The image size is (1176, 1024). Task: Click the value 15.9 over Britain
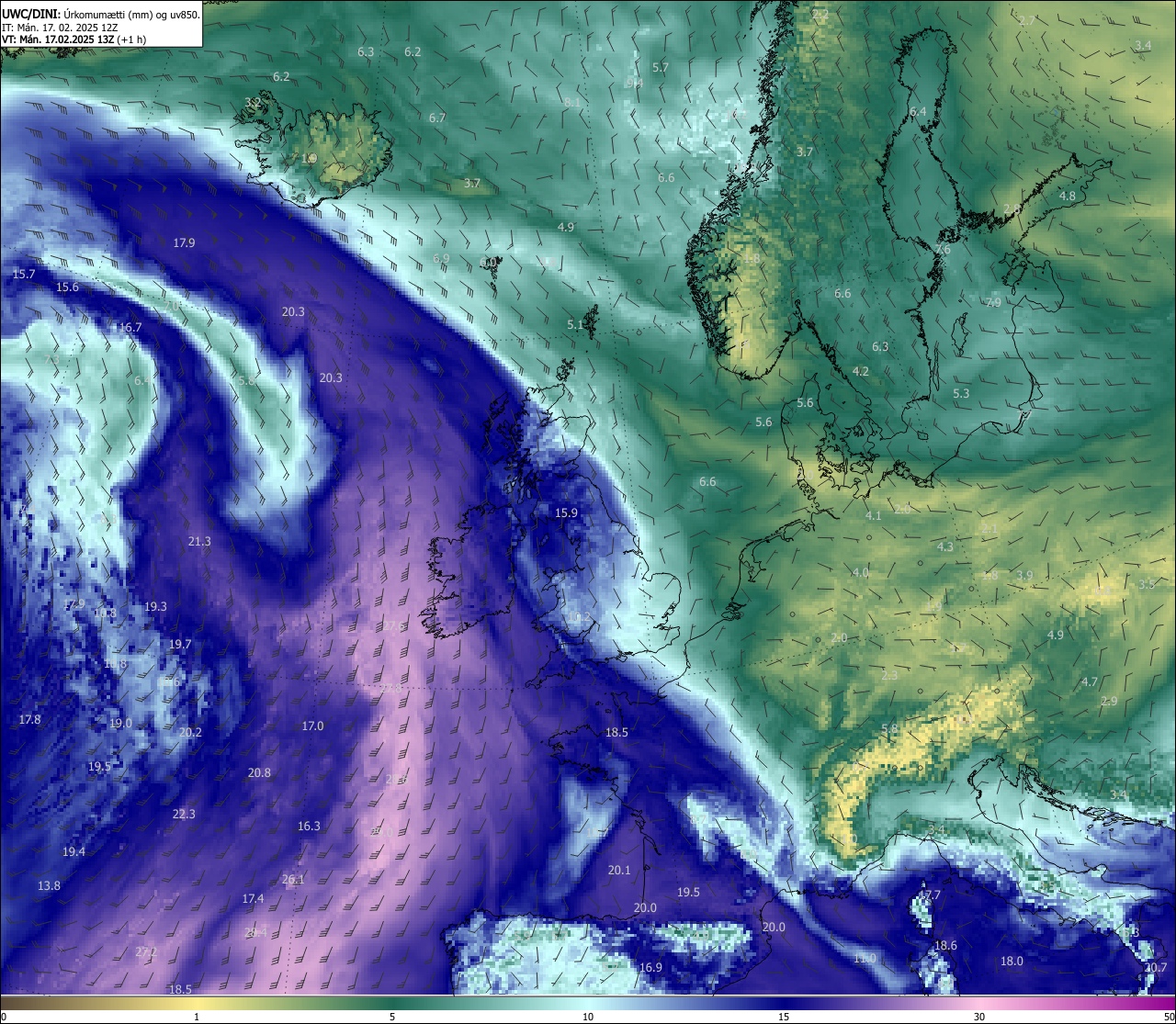566,513
